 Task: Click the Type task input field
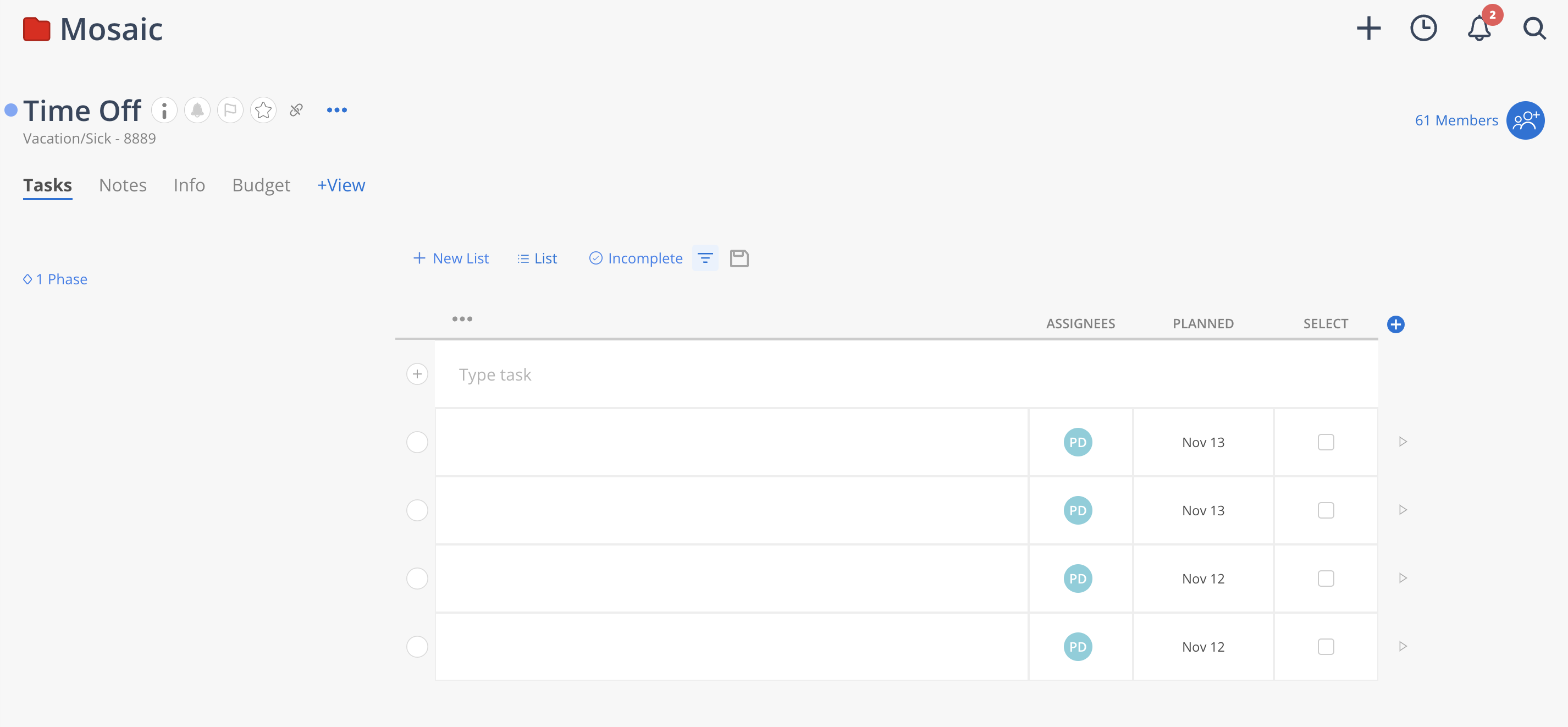click(x=907, y=374)
